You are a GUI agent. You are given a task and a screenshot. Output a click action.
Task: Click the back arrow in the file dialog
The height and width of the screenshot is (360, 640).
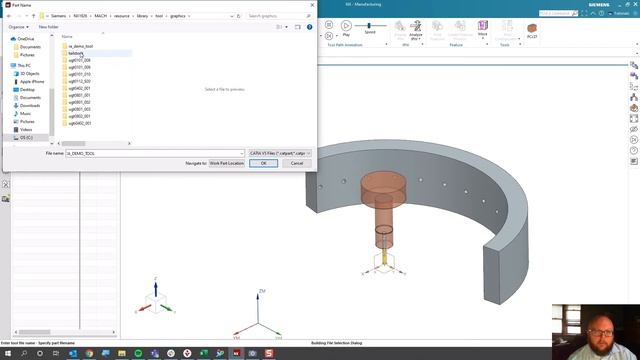(9, 16)
